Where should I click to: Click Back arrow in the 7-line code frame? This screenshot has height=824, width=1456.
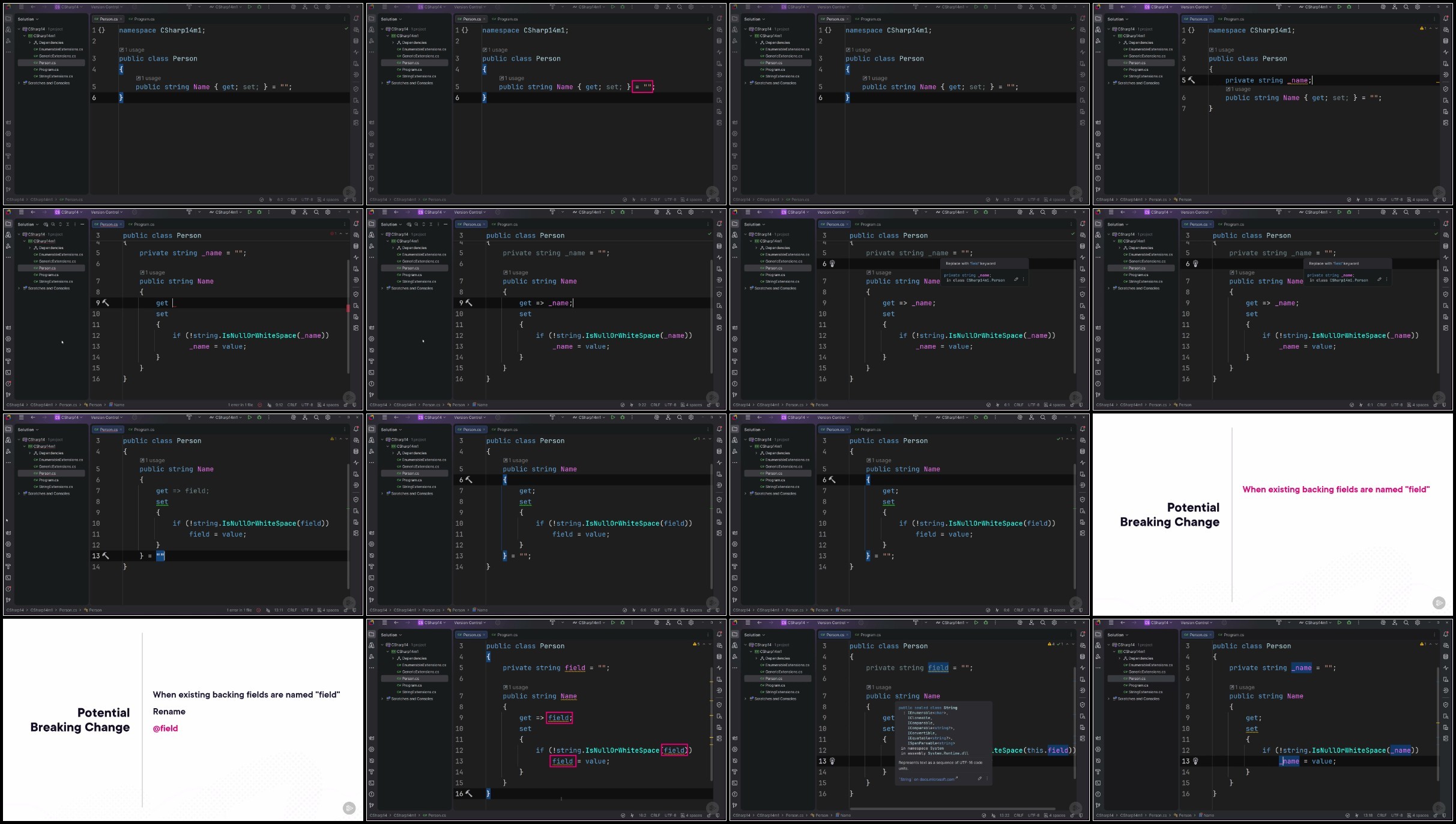[1123, 7]
